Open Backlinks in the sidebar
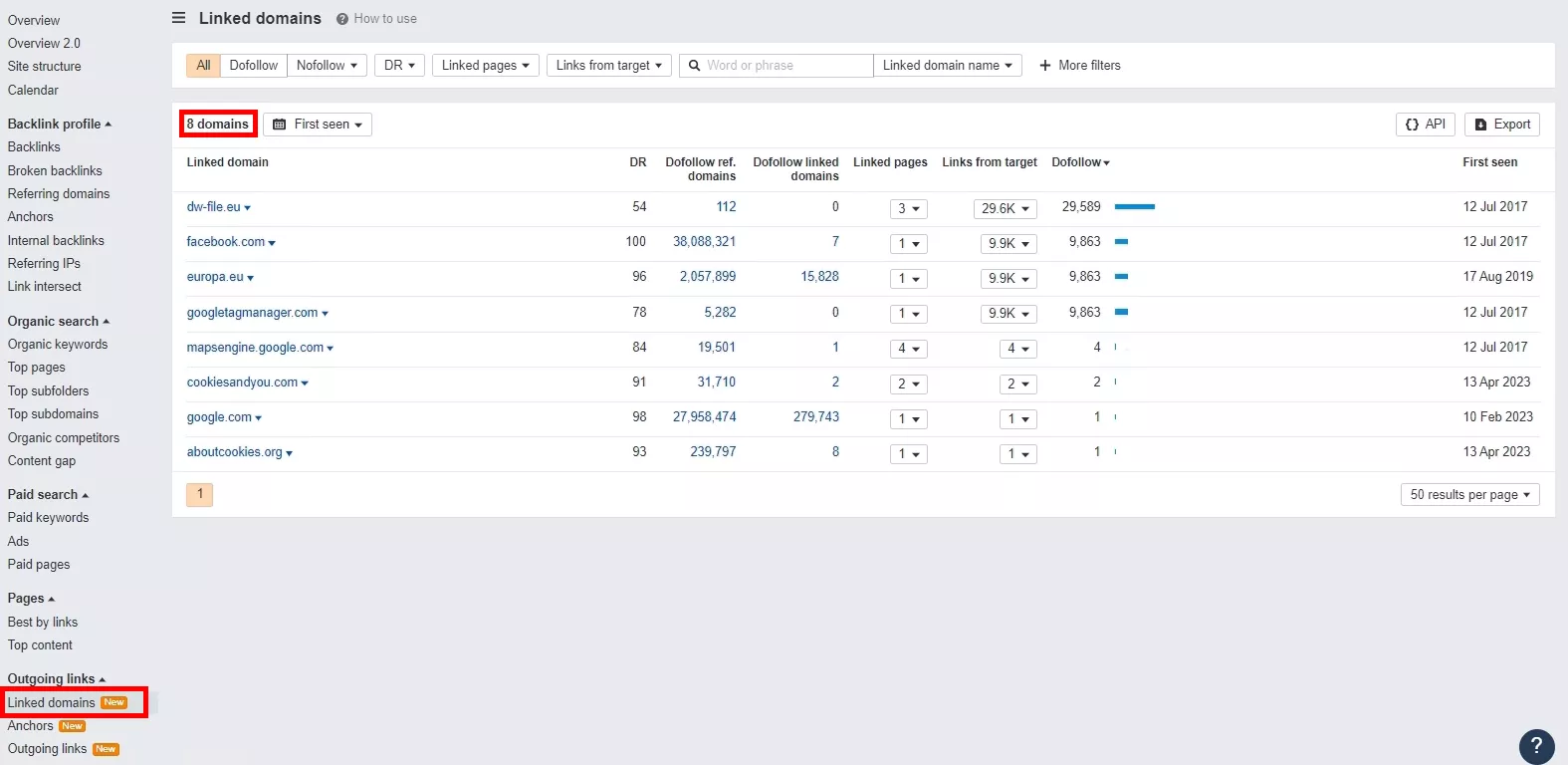This screenshot has height=765, width=1568. tap(34, 147)
